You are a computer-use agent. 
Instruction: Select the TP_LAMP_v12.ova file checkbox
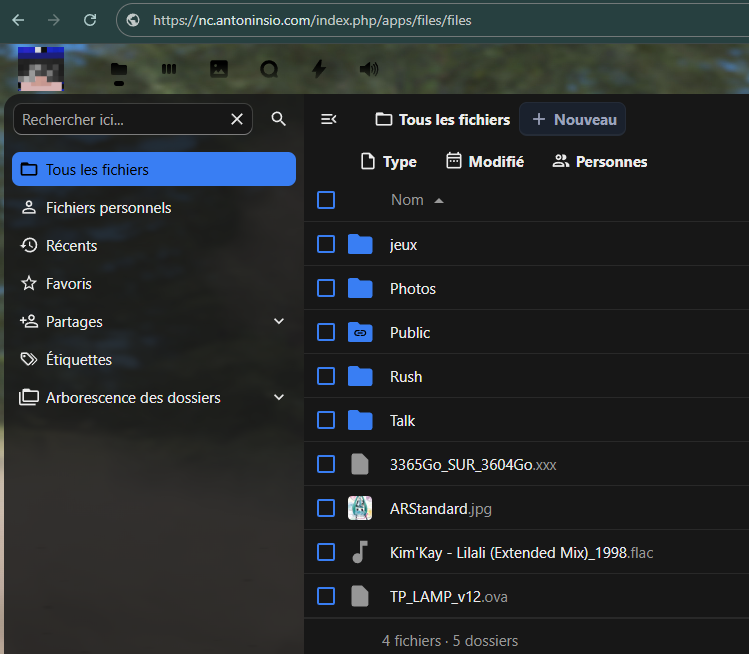326,597
